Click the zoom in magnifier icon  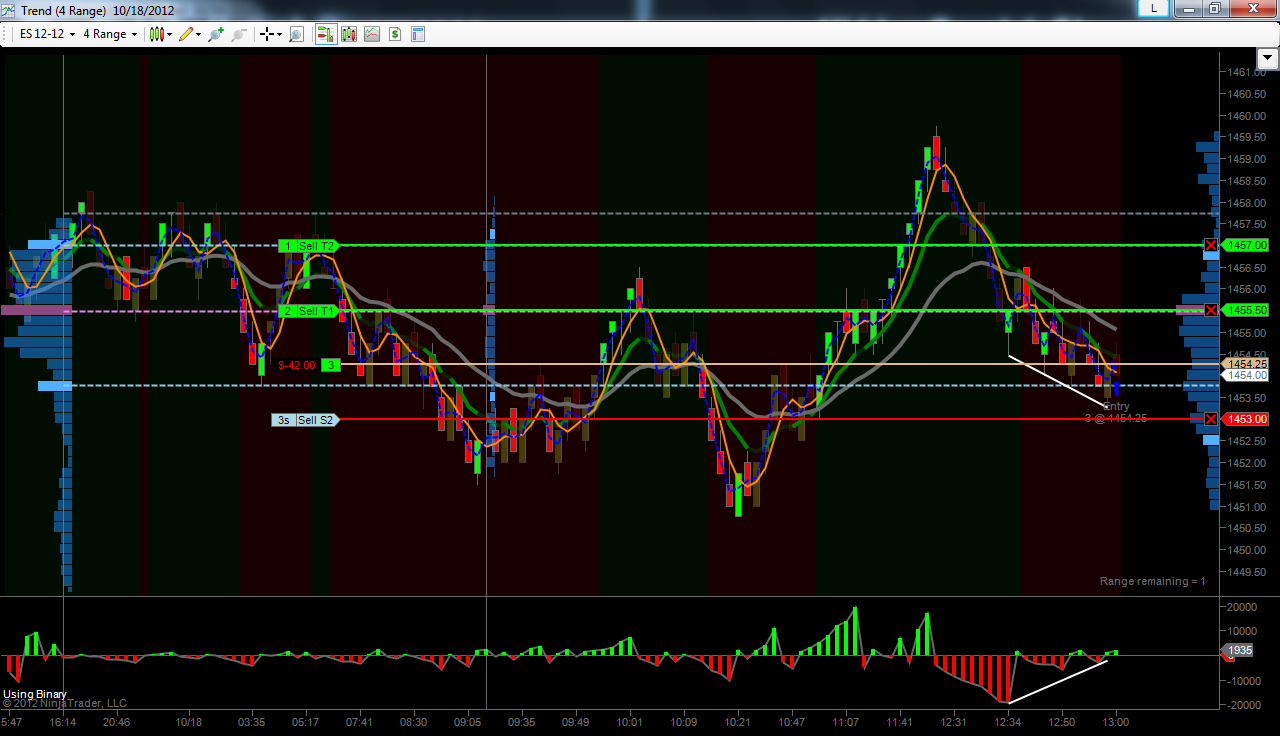(215, 34)
